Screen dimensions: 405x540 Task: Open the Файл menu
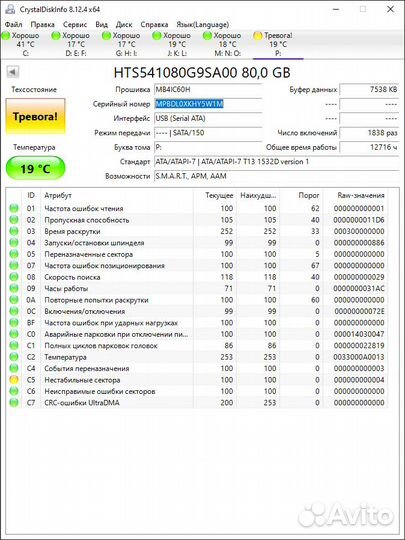14,25
